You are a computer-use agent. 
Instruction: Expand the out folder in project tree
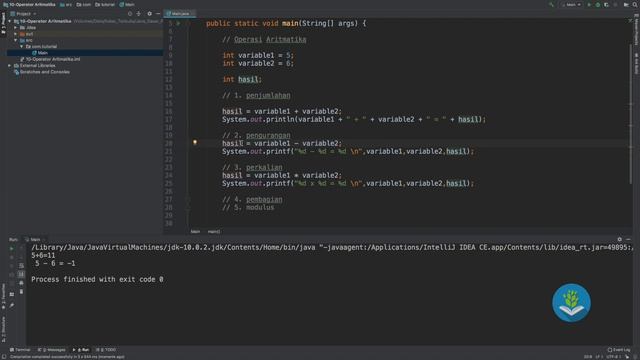click(x=16, y=34)
